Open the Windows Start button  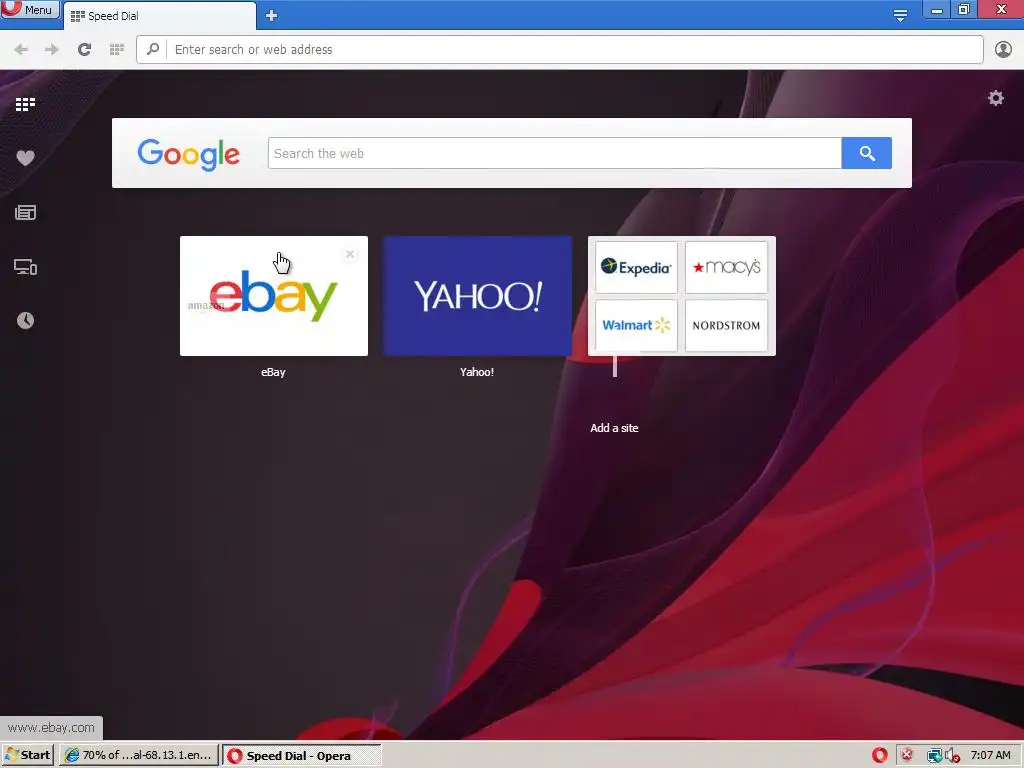point(27,755)
